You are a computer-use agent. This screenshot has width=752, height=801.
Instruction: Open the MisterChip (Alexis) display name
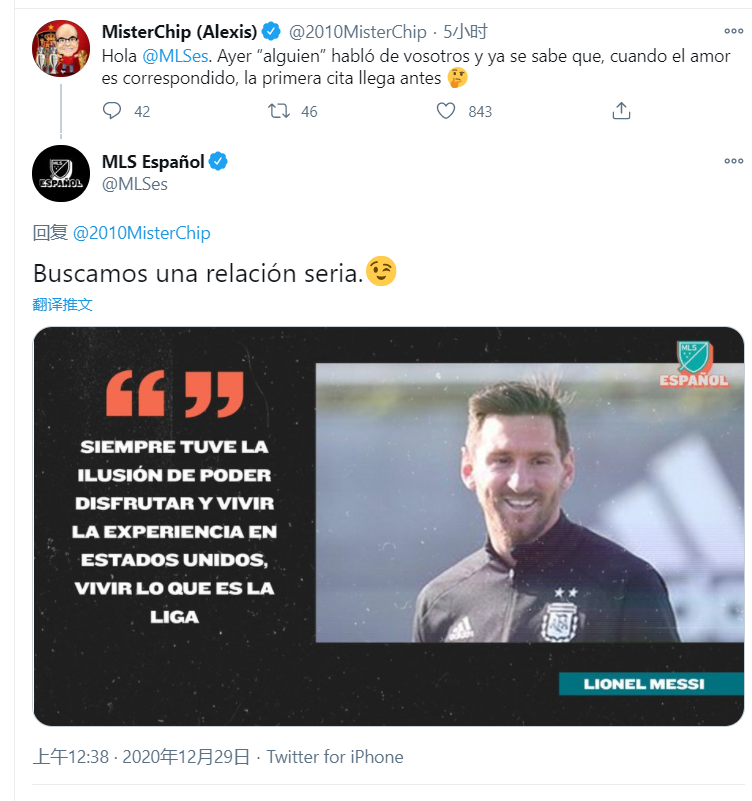(x=179, y=32)
